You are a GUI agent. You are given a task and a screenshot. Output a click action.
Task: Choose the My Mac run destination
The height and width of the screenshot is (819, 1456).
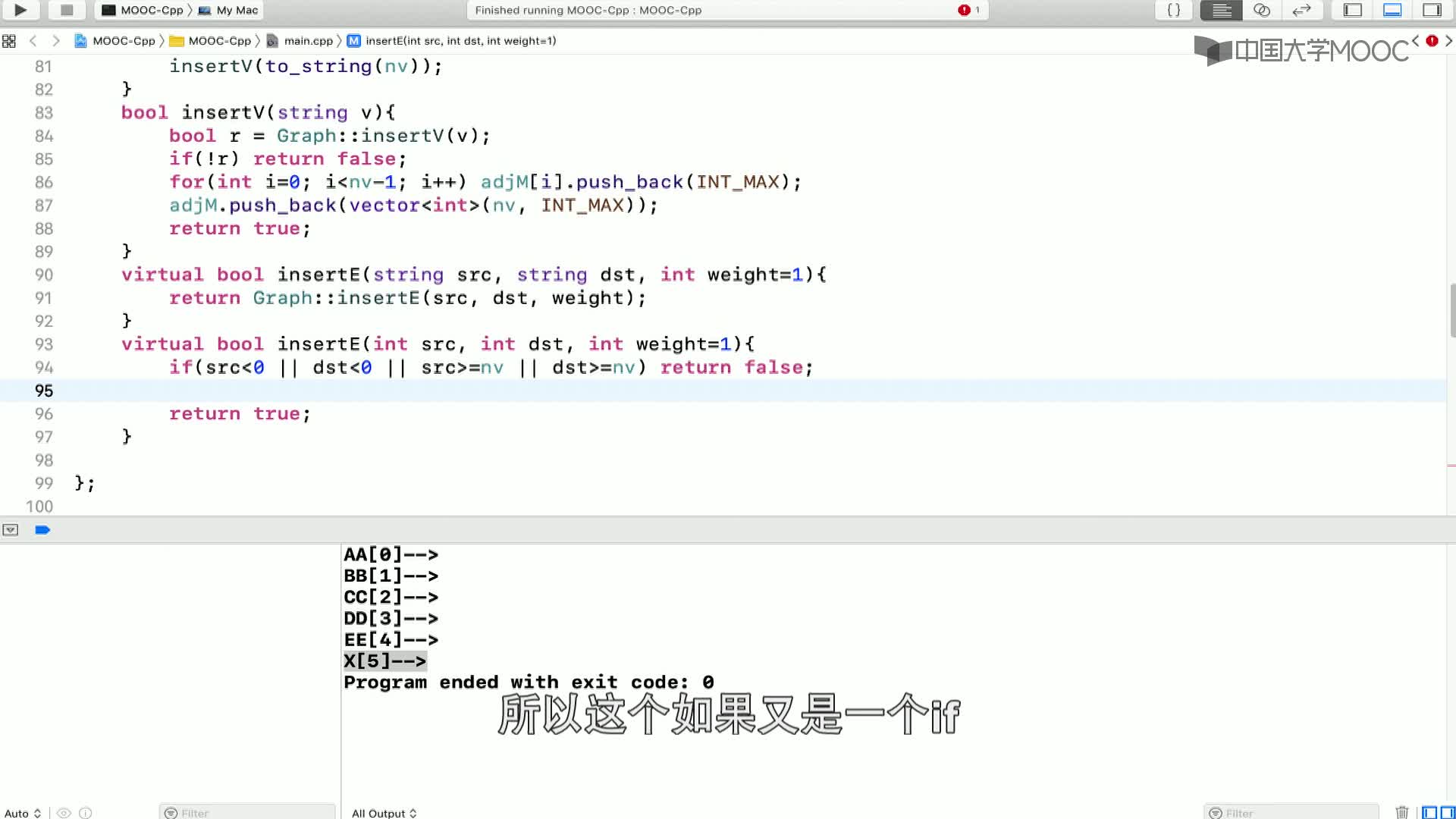(228, 10)
